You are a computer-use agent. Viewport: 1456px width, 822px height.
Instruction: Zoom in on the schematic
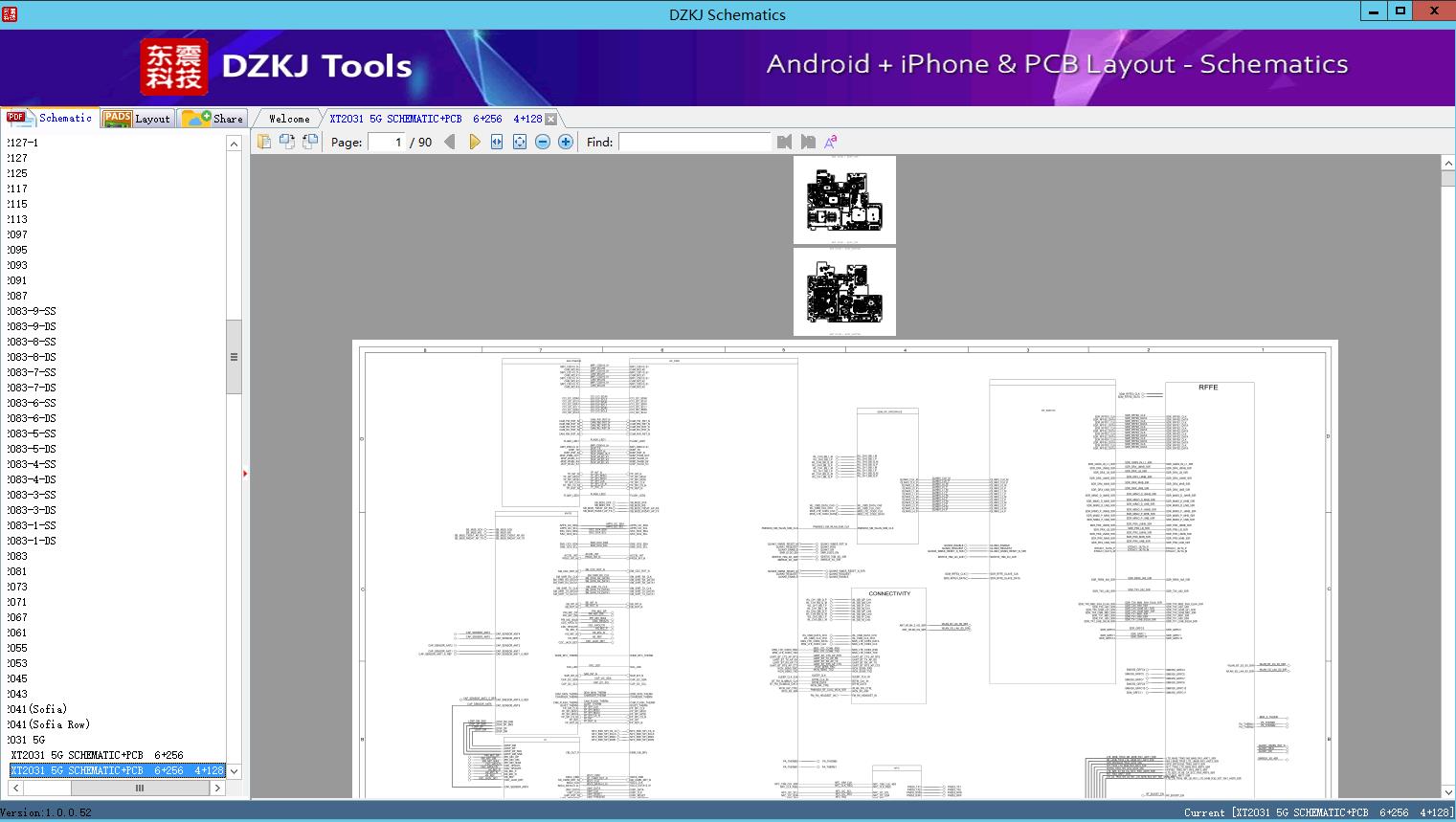pyautogui.click(x=566, y=142)
